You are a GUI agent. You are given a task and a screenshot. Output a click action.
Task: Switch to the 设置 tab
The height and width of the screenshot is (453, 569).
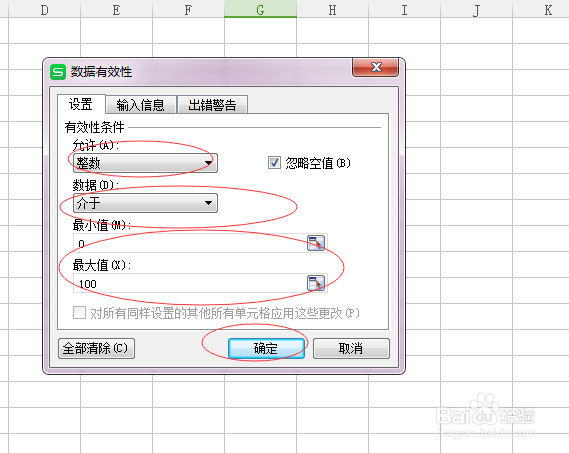click(x=81, y=105)
